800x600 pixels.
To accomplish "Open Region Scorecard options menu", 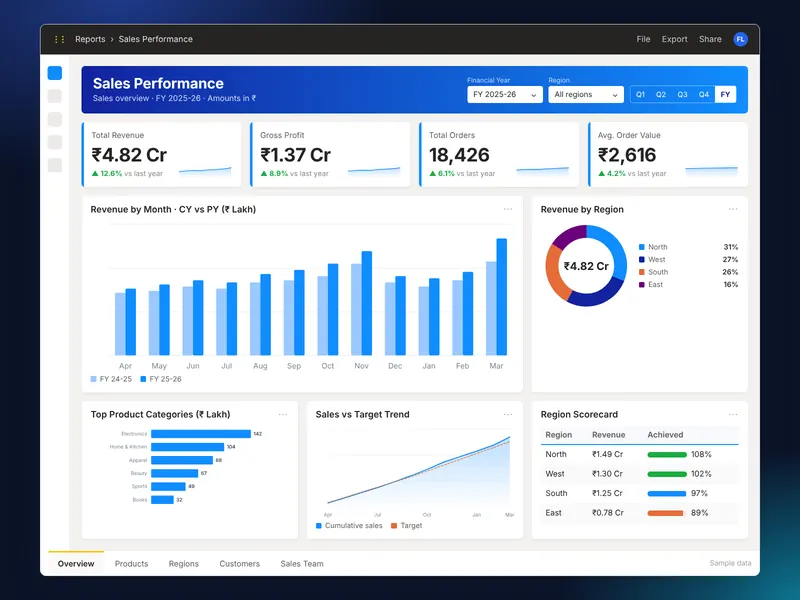I will point(733,414).
